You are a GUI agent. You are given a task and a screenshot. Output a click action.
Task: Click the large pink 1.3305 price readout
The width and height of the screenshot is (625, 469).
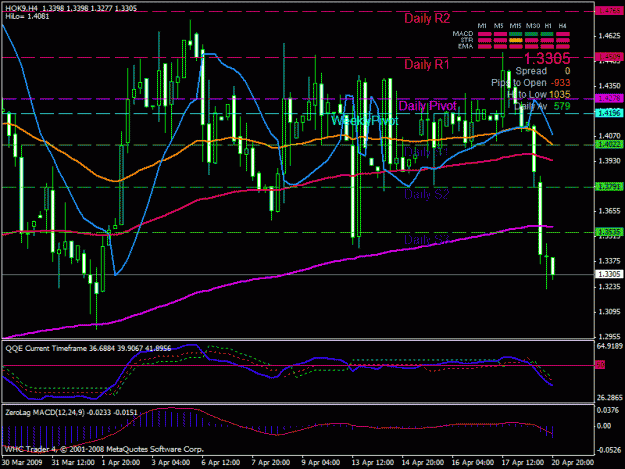click(547, 59)
